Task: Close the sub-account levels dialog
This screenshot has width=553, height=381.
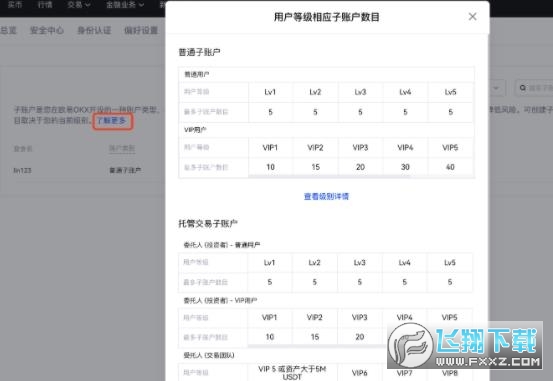Action: tap(472, 17)
